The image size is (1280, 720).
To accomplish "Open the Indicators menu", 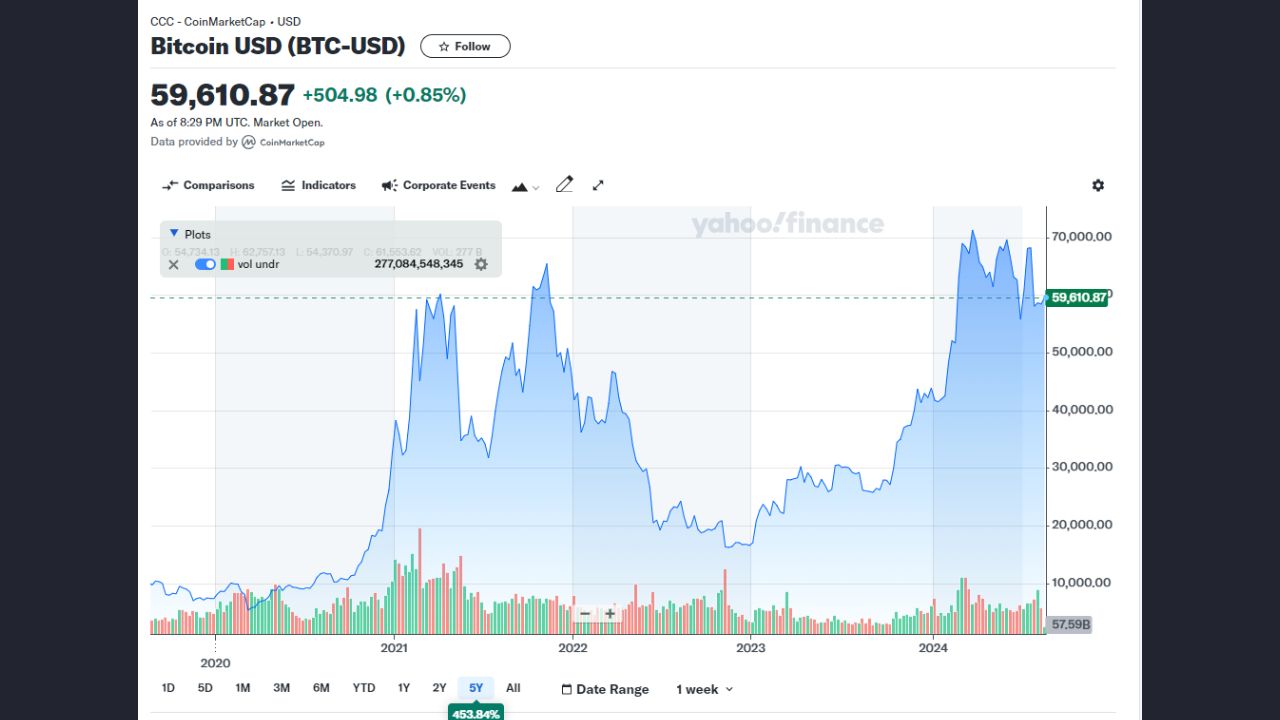I will coord(318,185).
